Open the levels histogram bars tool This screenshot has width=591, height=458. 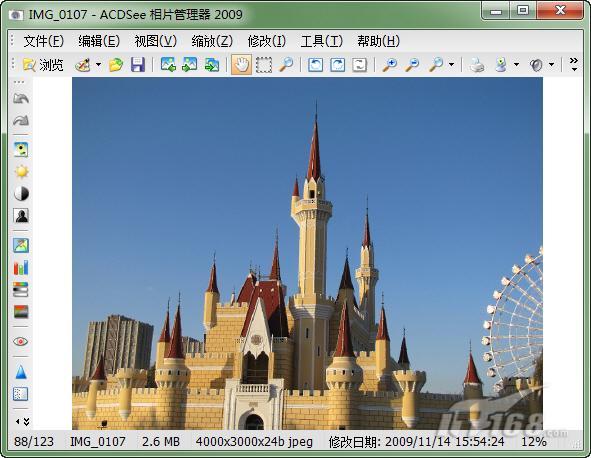(x=21, y=267)
